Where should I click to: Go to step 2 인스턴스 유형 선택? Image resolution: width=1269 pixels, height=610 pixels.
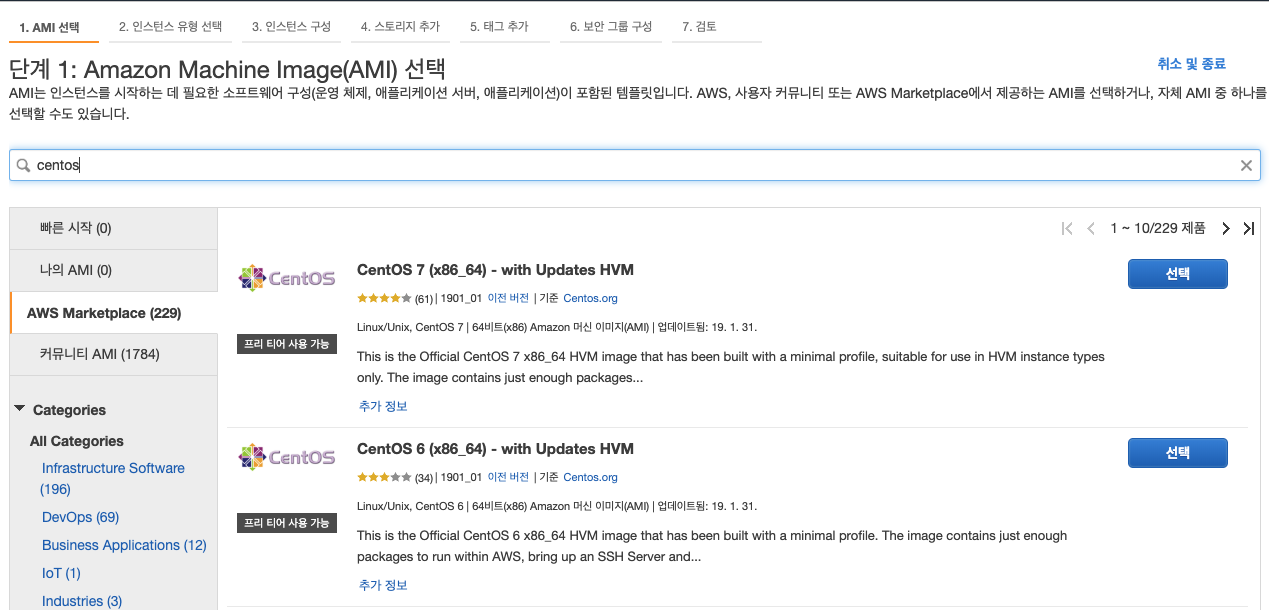pyautogui.click(x=170, y=27)
